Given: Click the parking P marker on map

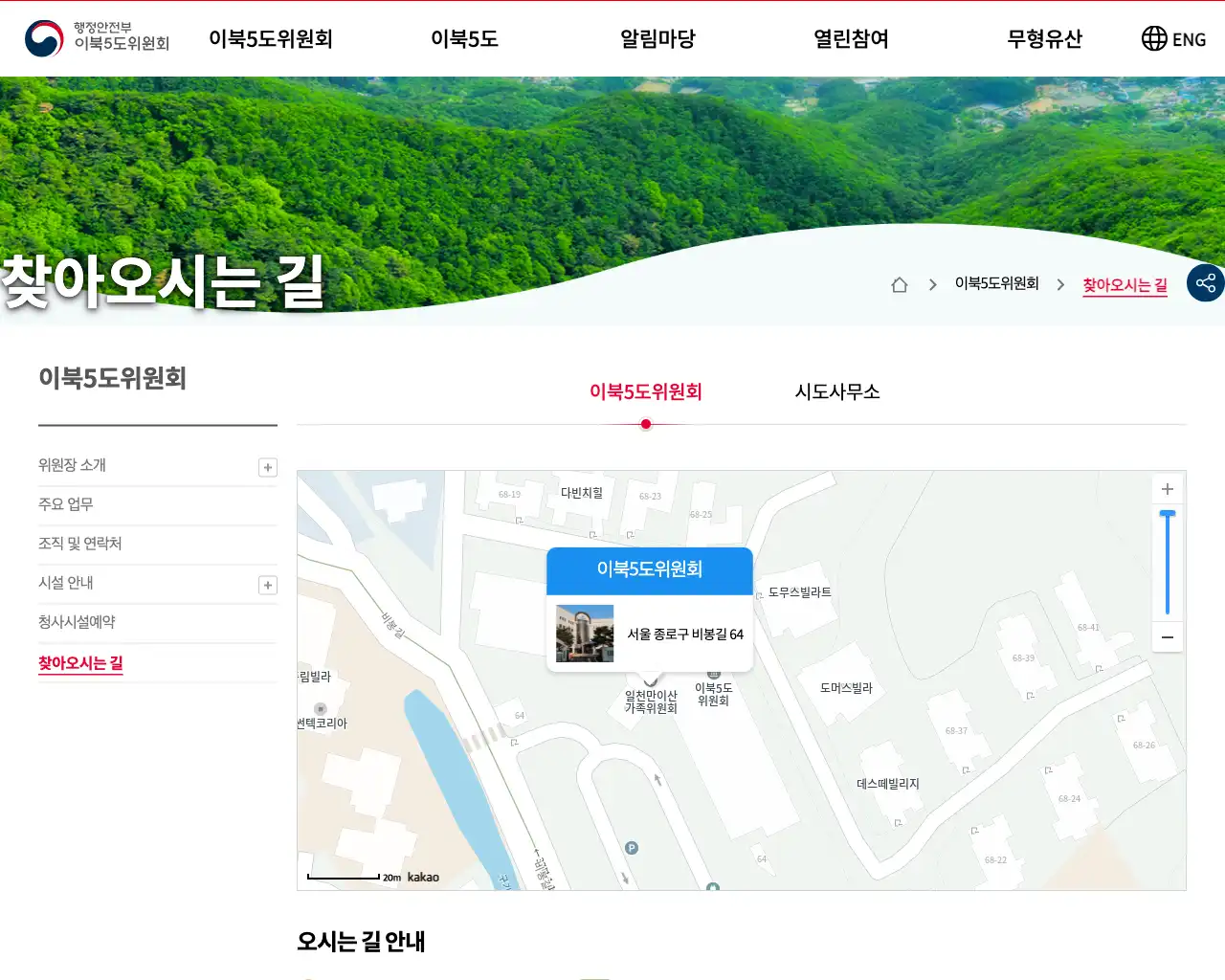Looking at the screenshot, I should tap(632, 848).
